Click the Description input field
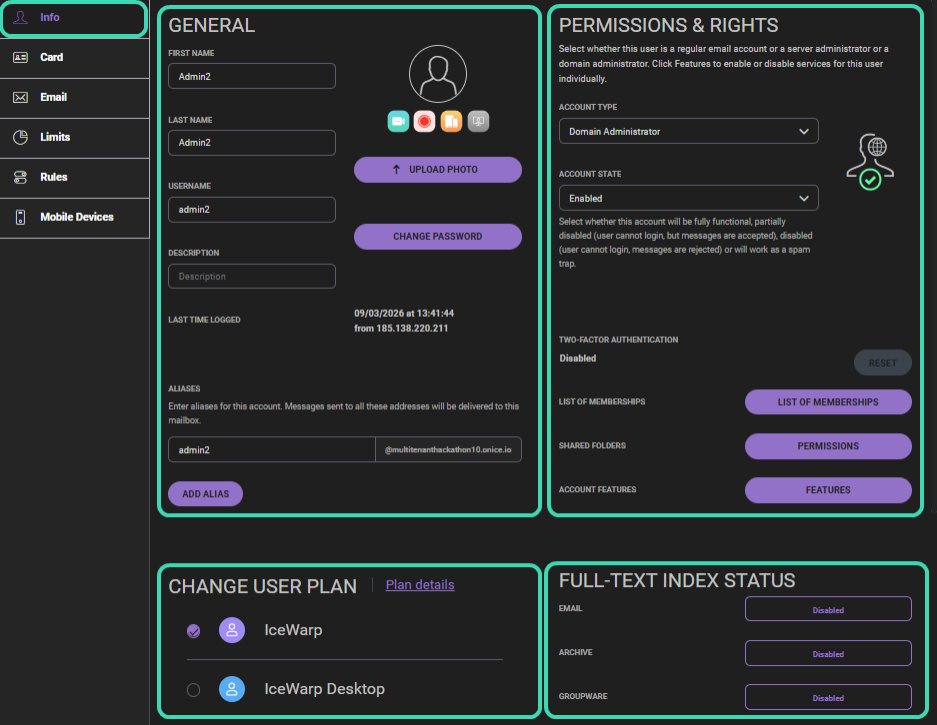937x725 pixels. pyautogui.click(x=251, y=276)
